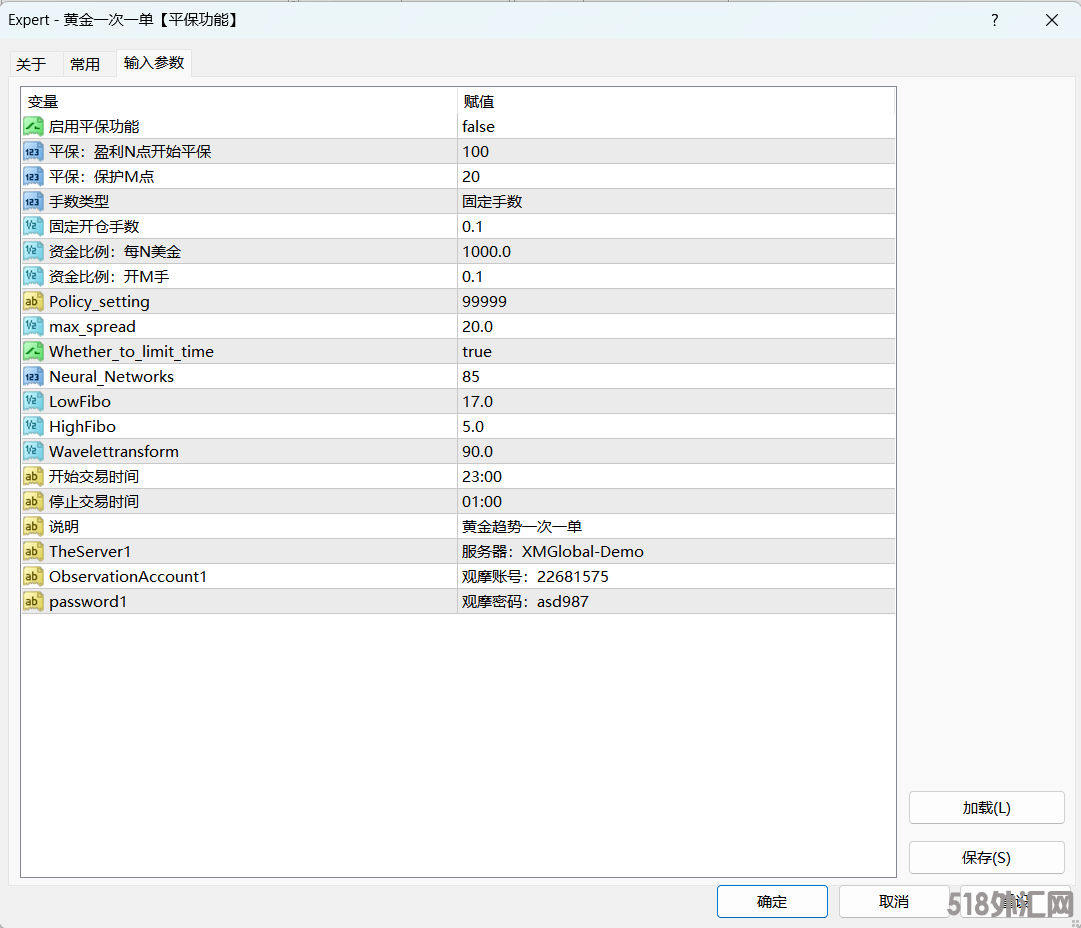Select the Wavelettransform variable name
The image size is (1081, 928).
tap(114, 452)
